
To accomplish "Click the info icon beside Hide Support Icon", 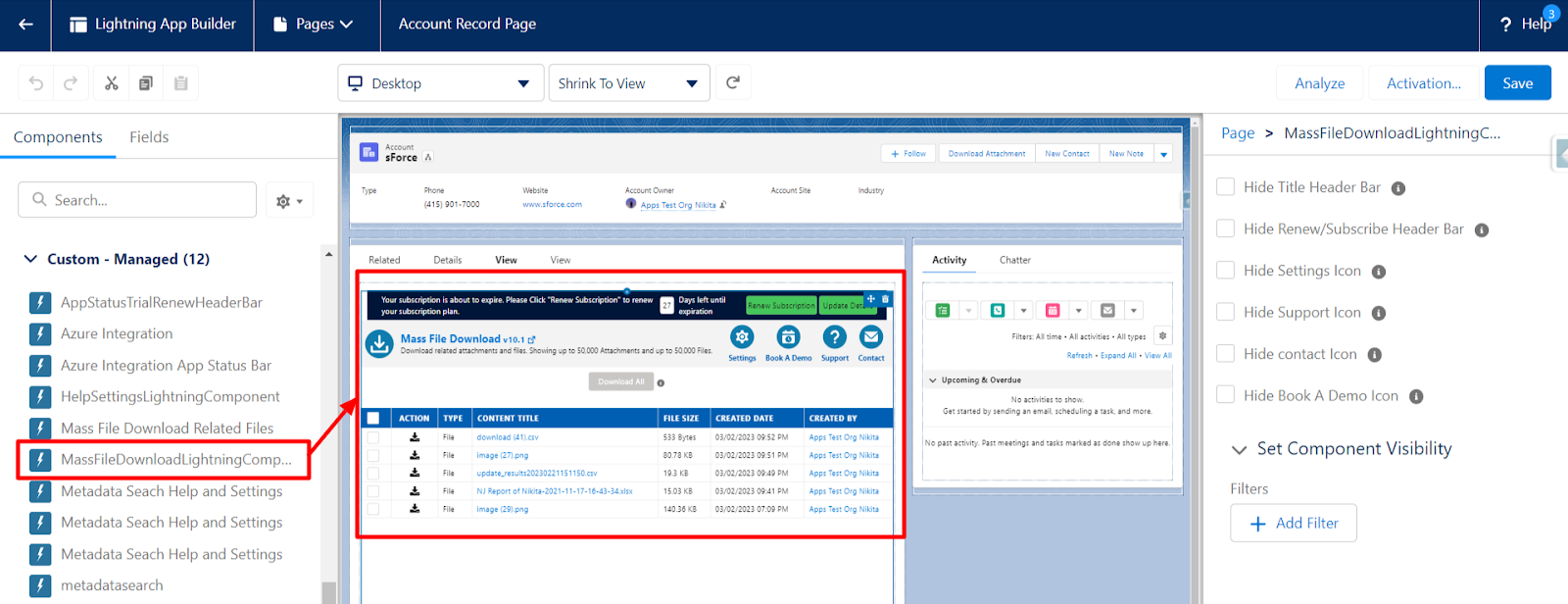I will pos(1379,314).
